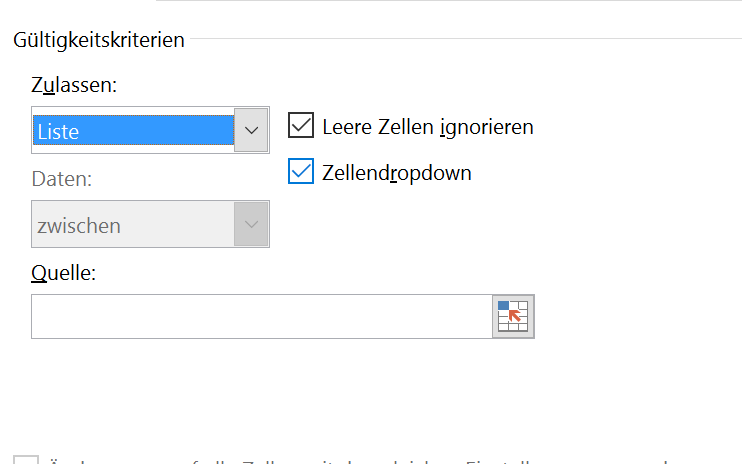The width and height of the screenshot is (742, 464).
Task: Collapse dialog using the red-arrow grid icon
Action: [513, 316]
